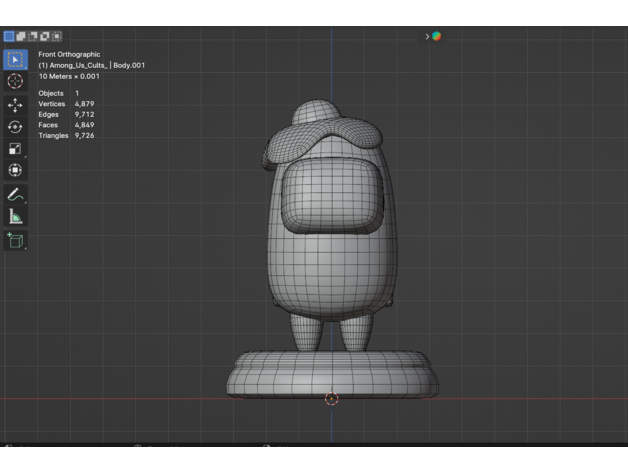Choose the Intersect selection mode
This screenshot has height=472, width=628.
tap(56, 37)
